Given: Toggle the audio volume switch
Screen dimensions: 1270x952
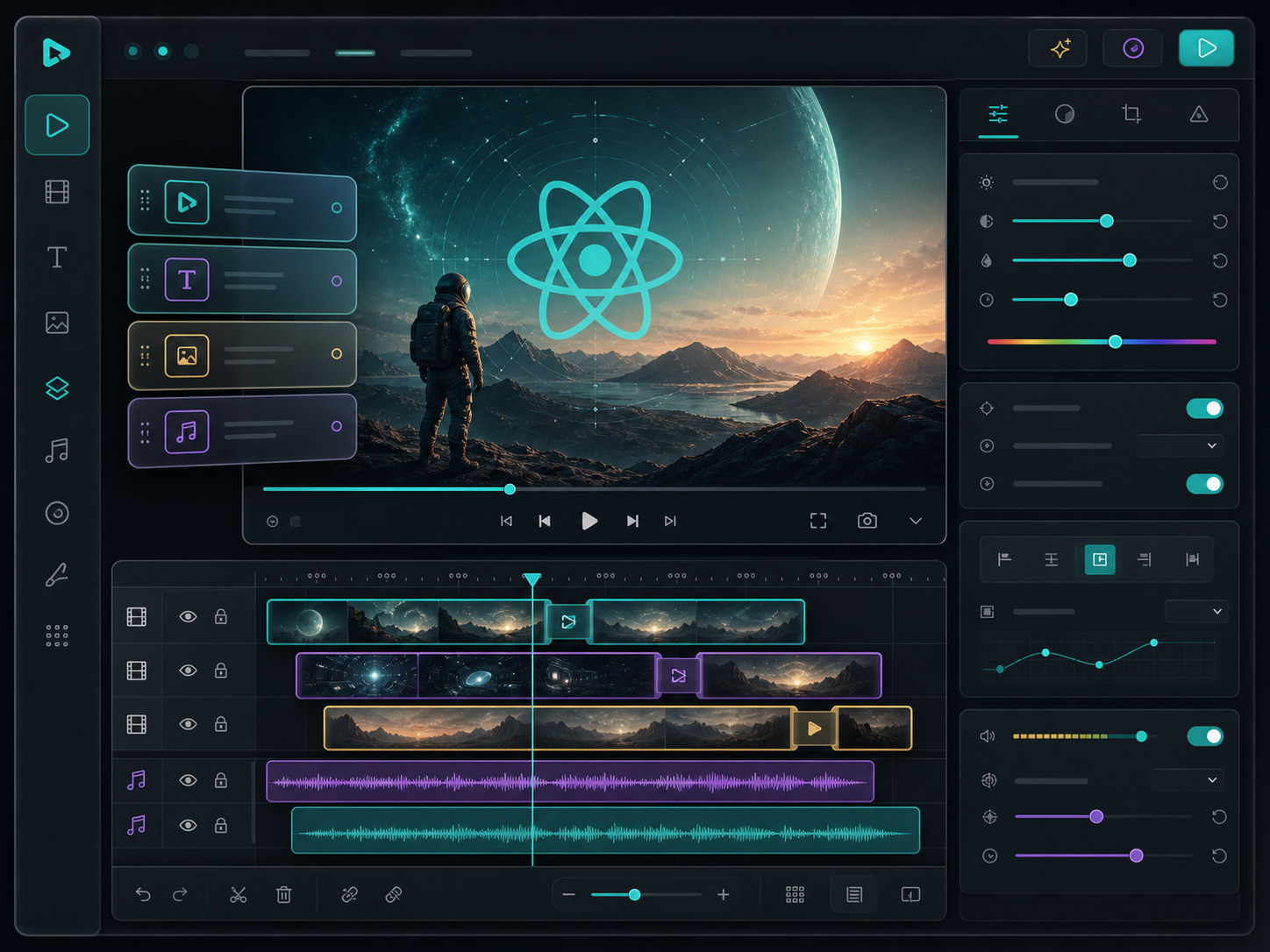Looking at the screenshot, I should coord(1204,736).
